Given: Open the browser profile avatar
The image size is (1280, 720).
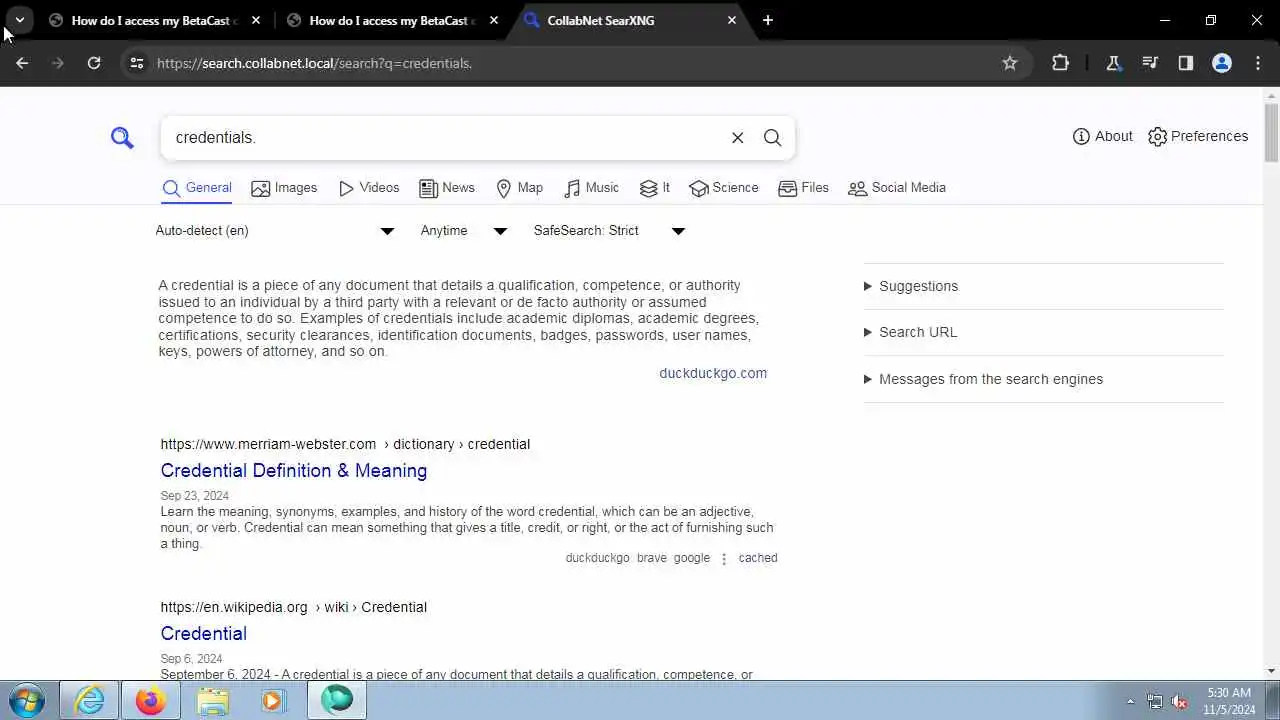Looking at the screenshot, I should (x=1222, y=63).
